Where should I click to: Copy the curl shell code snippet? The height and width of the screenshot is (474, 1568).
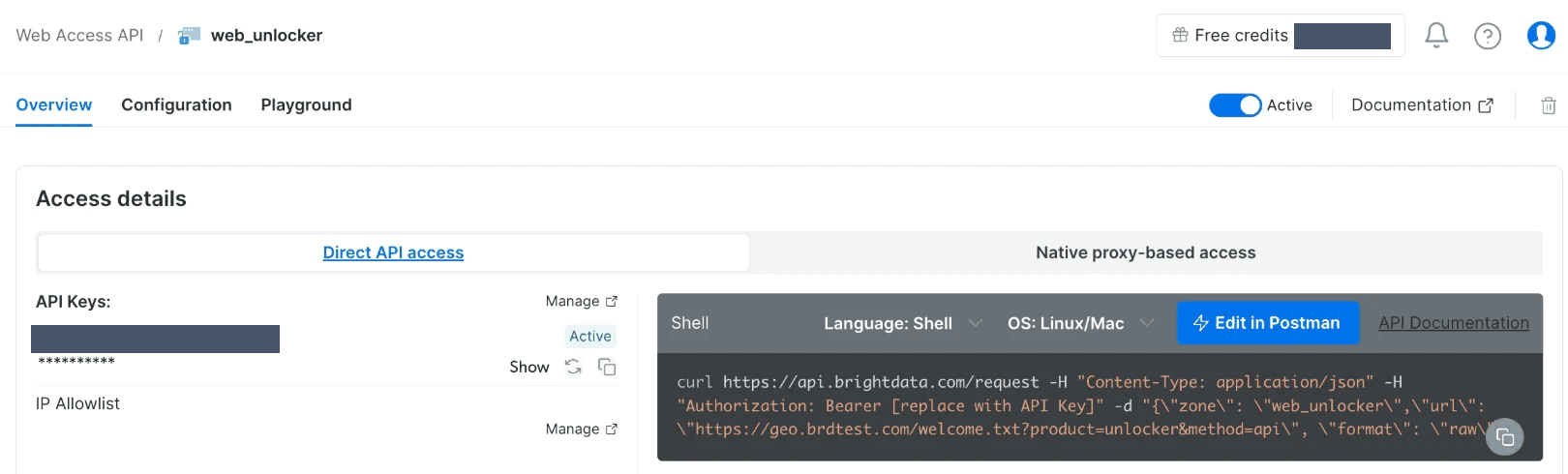1504,437
